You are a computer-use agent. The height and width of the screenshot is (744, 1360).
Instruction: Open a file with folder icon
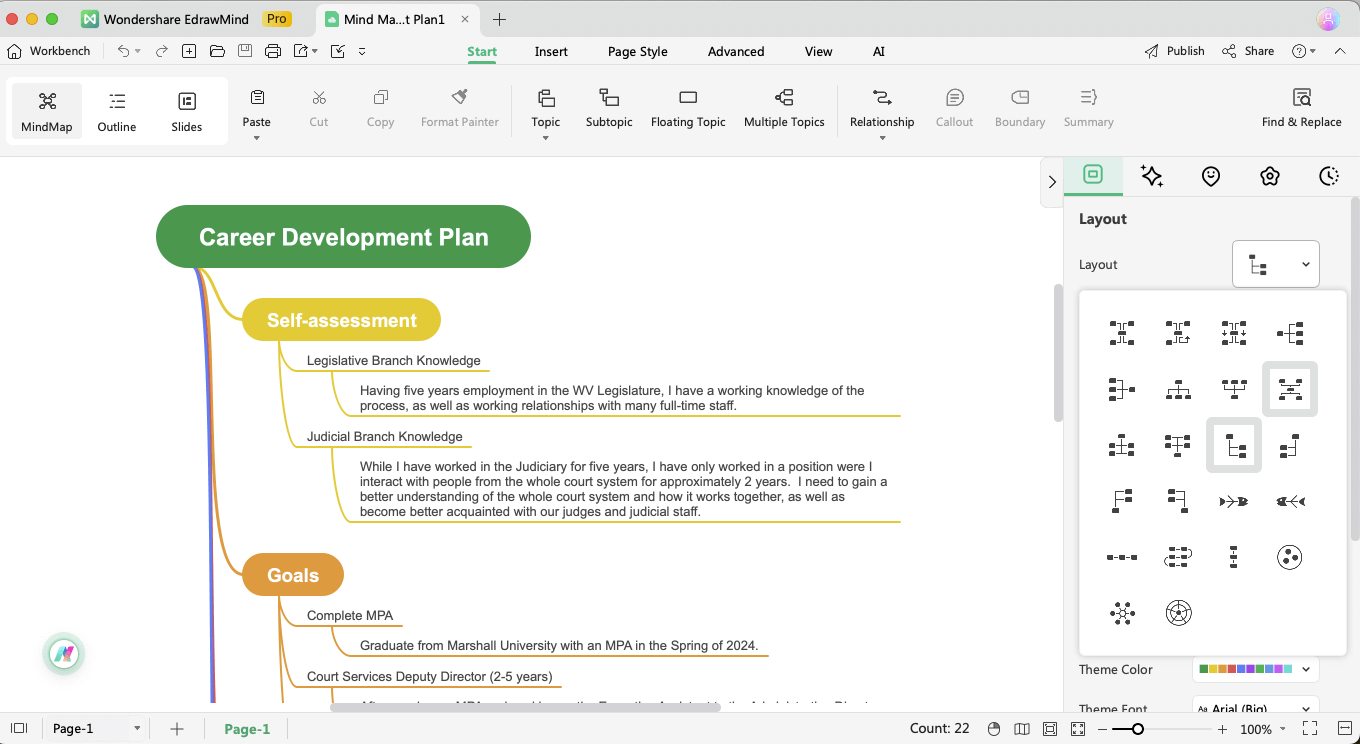click(x=217, y=51)
